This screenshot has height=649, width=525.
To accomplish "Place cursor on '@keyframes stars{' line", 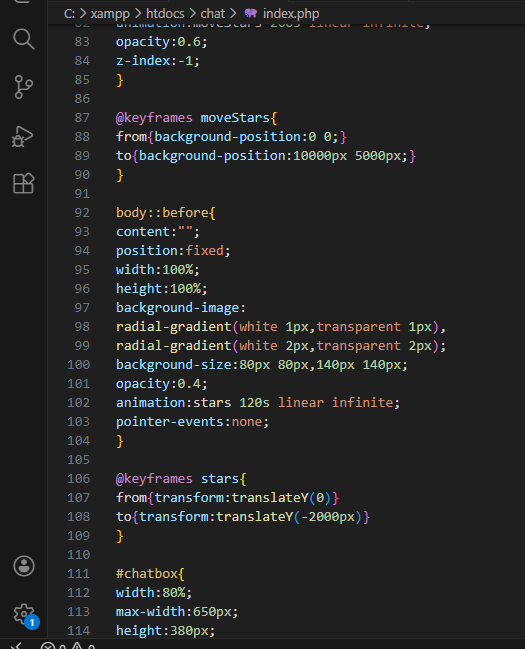I will (181, 479).
